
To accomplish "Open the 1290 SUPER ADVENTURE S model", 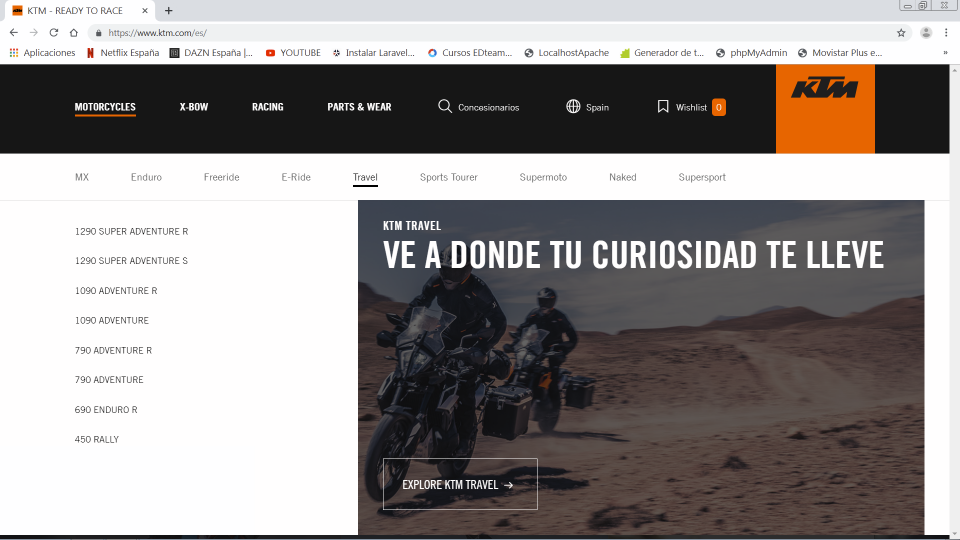I will coord(131,261).
